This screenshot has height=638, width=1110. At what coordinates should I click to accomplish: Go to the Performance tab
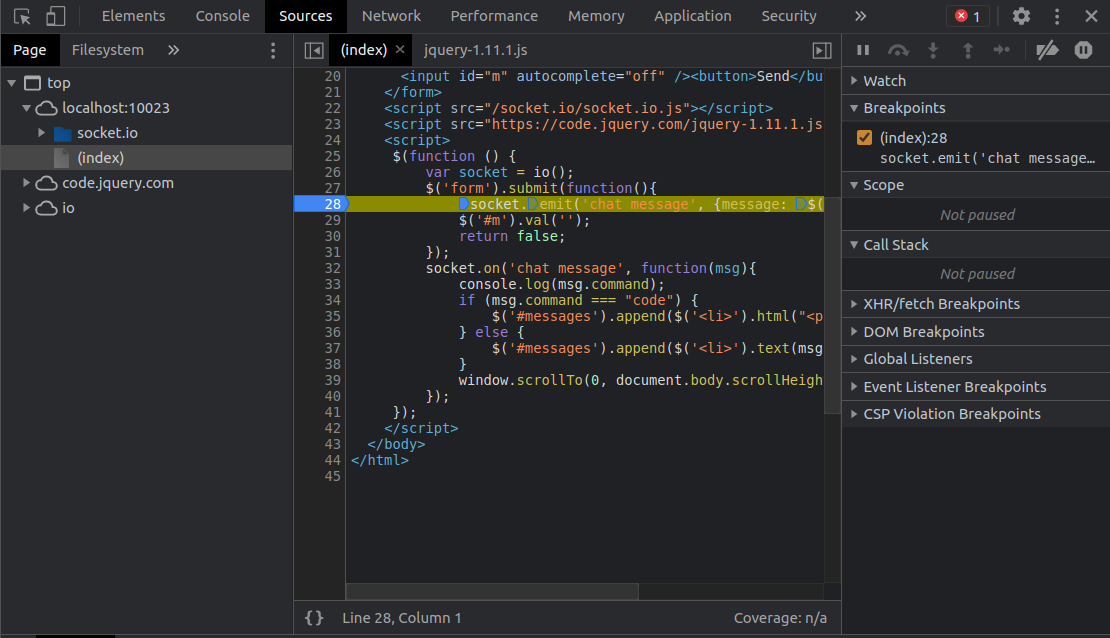[494, 16]
